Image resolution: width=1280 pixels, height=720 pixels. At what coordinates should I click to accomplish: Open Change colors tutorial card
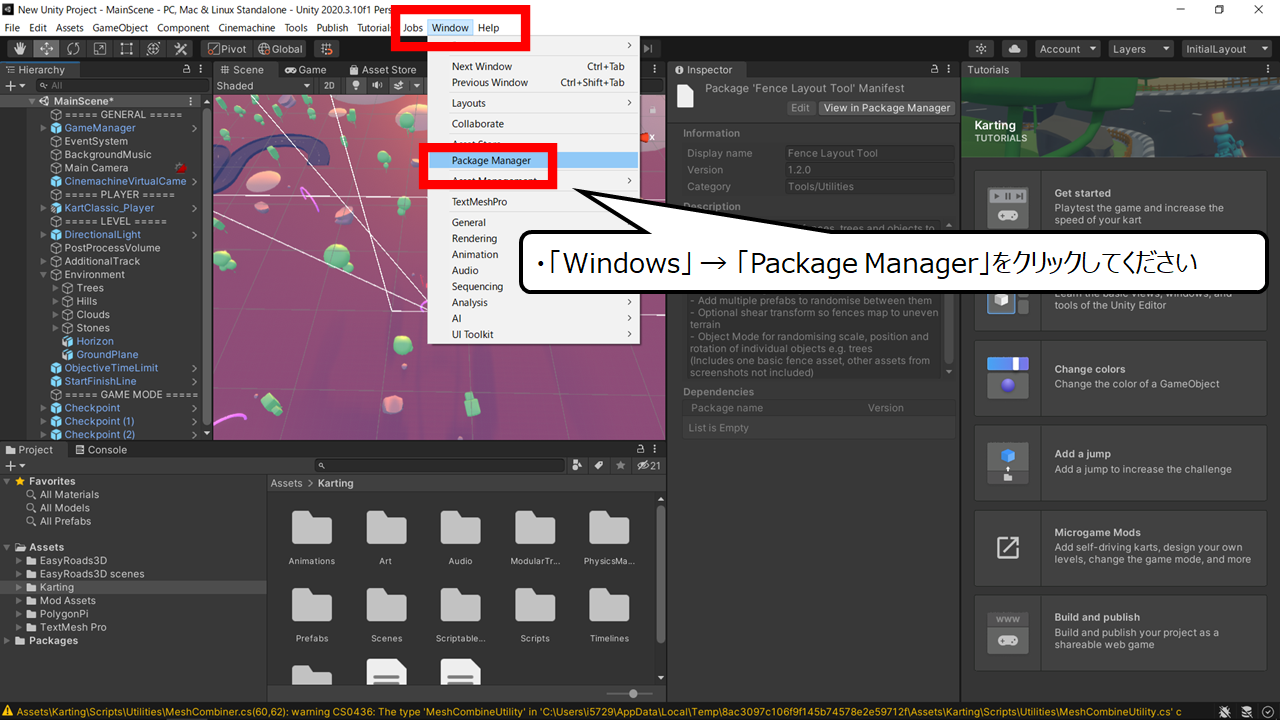click(x=1119, y=377)
